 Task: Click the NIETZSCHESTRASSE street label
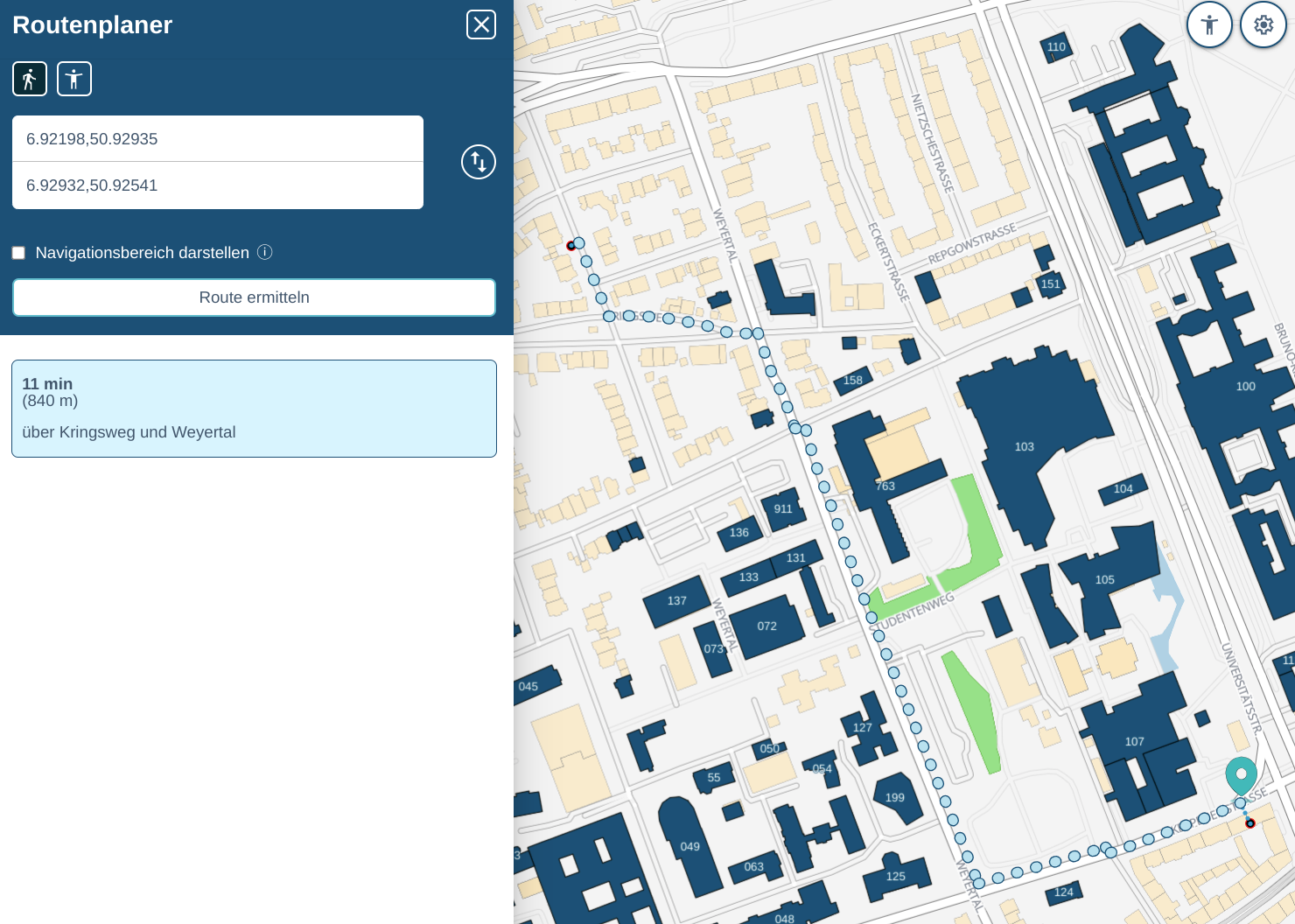pyautogui.click(x=932, y=143)
